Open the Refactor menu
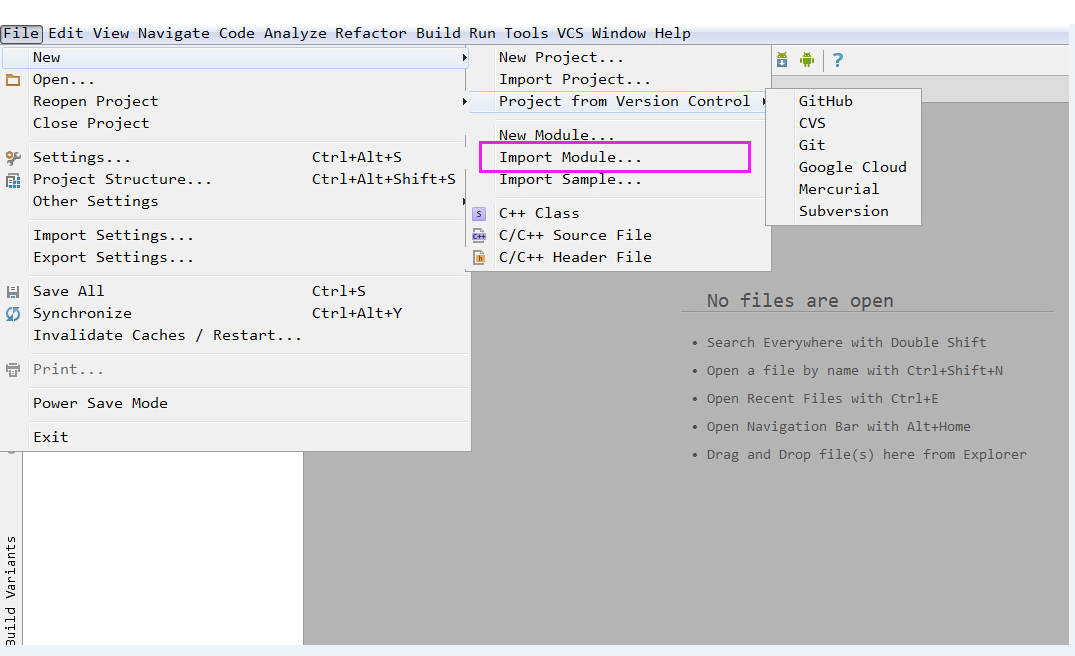 (x=370, y=32)
